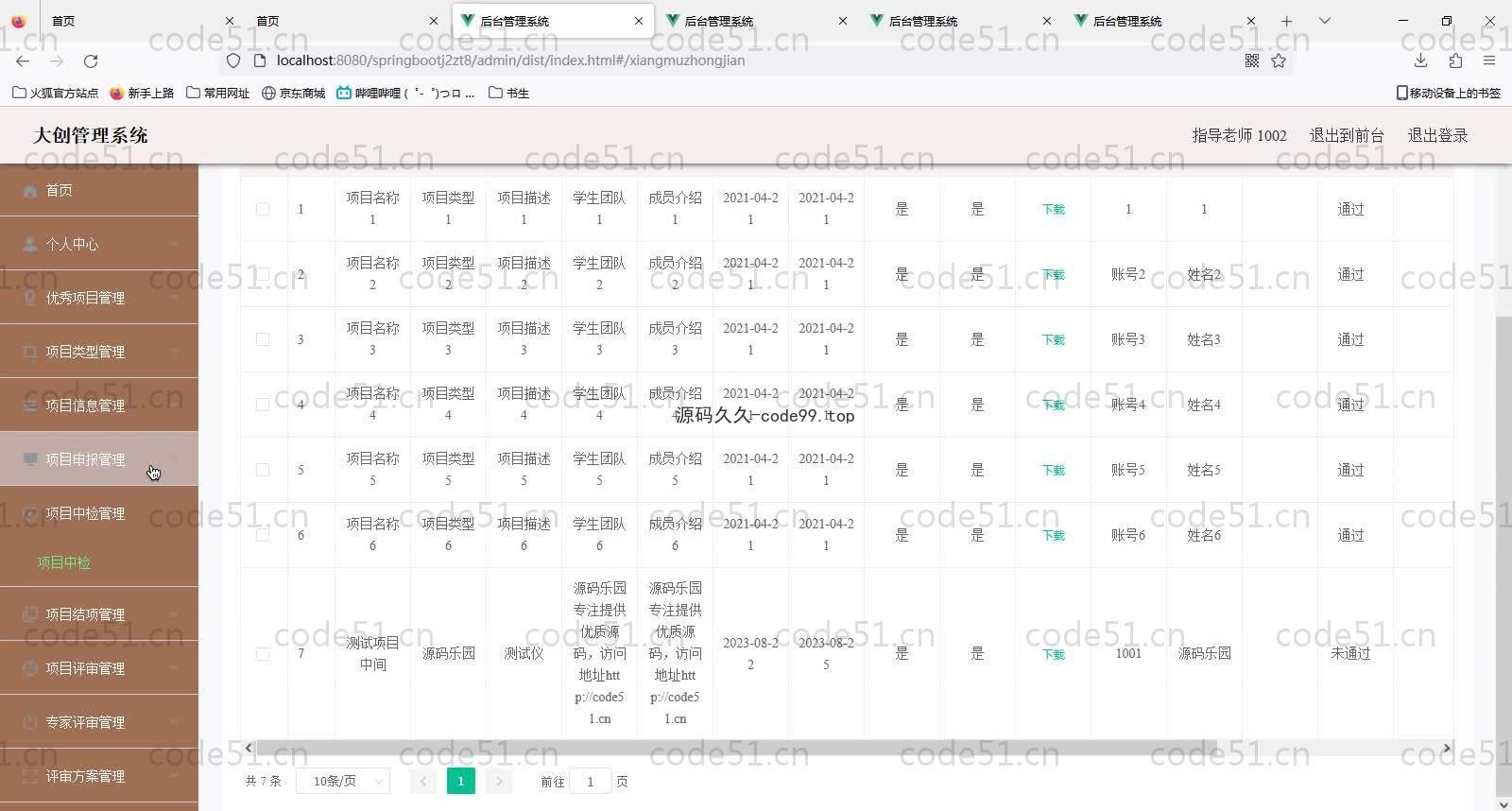This screenshot has height=811, width=1512.
Task: Click the icon beside 优秀项目管理
Action: pyautogui.click(x=30, y=298)
